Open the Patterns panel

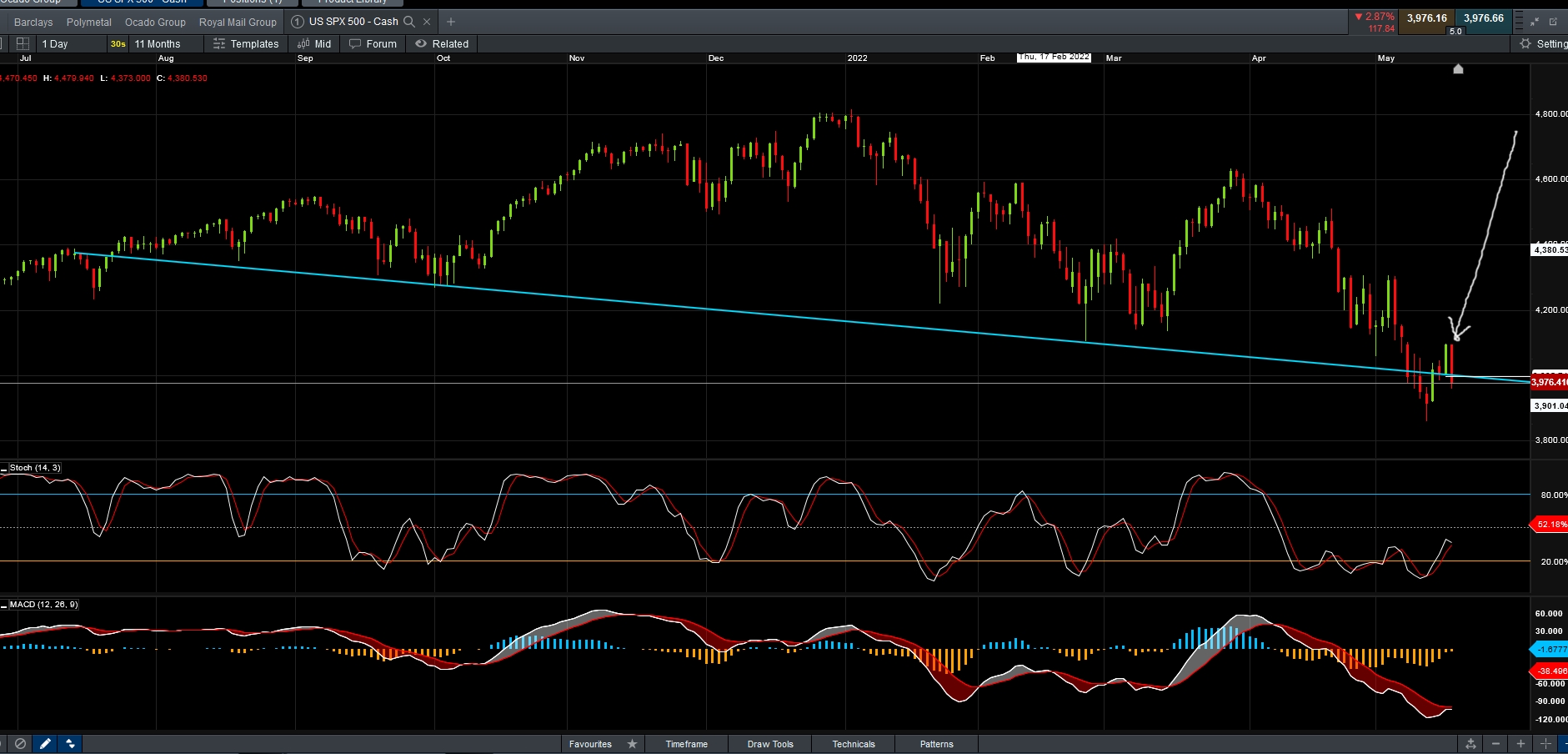(x=937, y=744)
